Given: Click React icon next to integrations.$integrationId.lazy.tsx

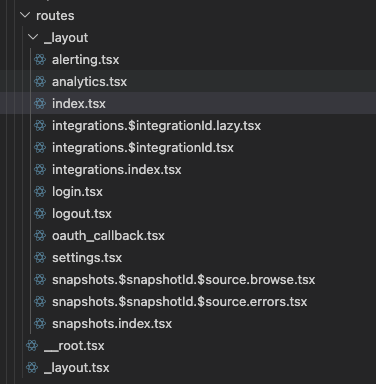Looking at the screenshot, I should tap(40, 126).
